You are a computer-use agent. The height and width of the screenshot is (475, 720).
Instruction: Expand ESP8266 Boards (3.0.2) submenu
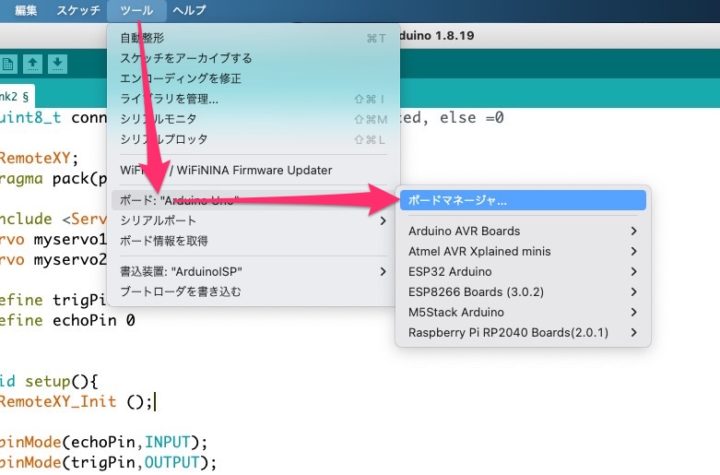pyautogui.click(x=522, y=292)
